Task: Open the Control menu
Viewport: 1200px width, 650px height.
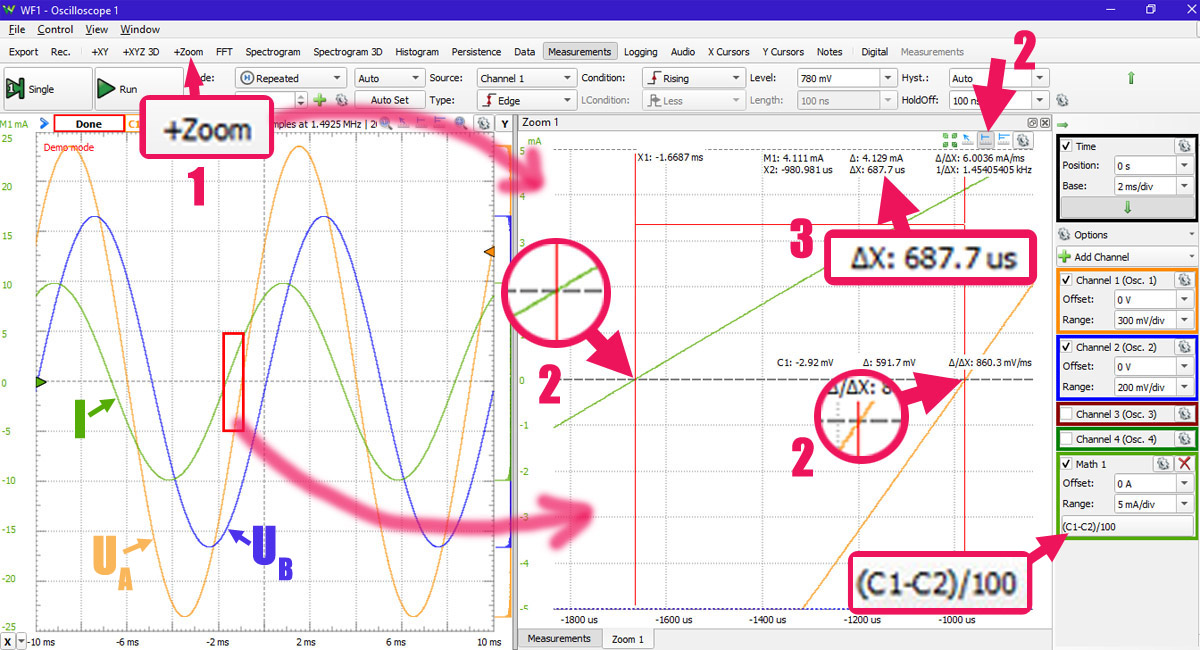Action: click(x=55, y=30)
